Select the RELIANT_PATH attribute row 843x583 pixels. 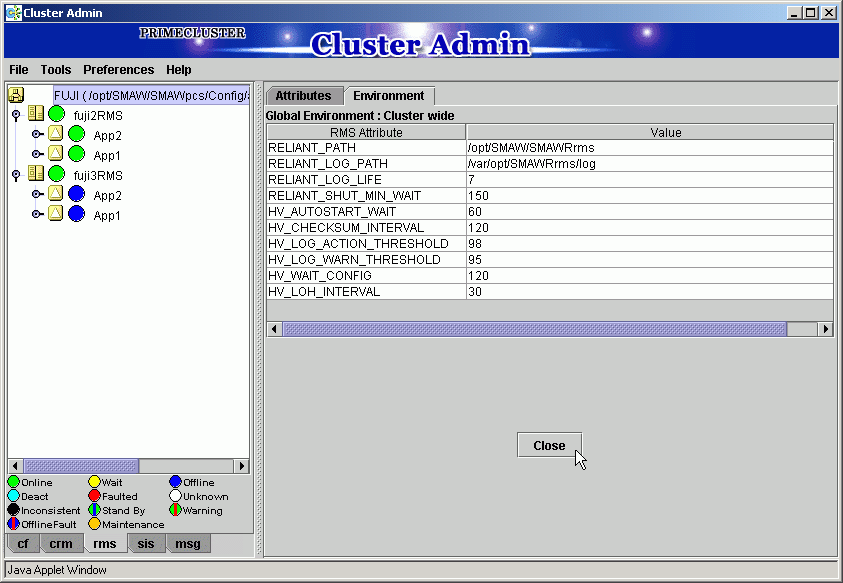[550, 148]
